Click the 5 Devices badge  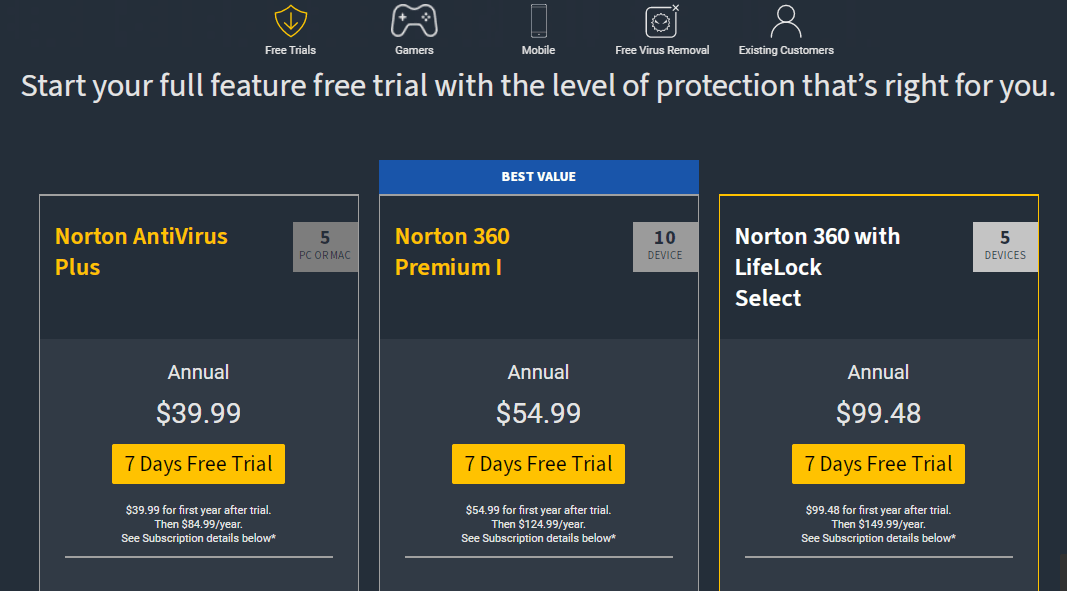tap(1005, 246)
